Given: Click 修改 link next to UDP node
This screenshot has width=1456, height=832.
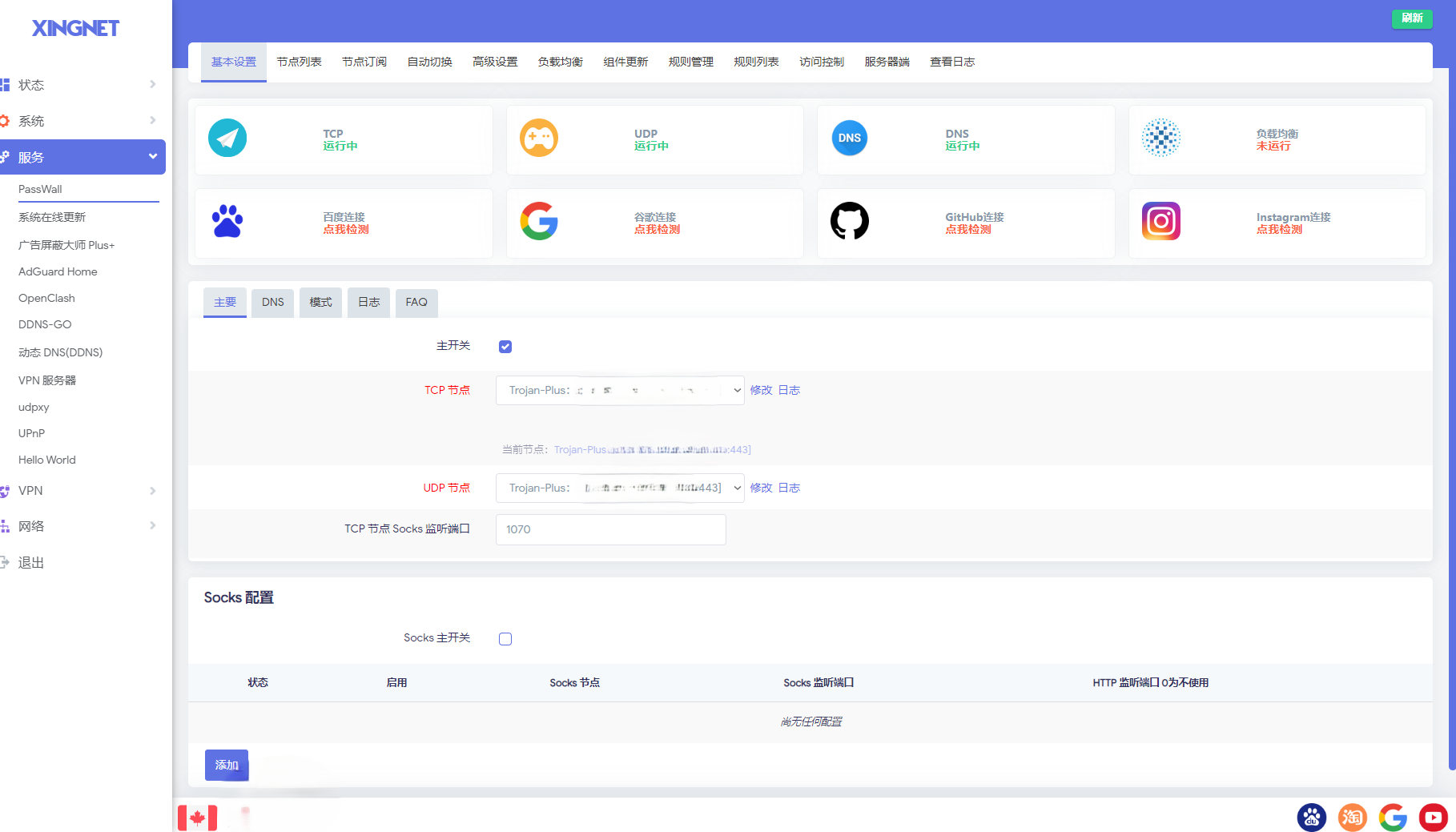Looking at the screenshot, I should click(x=762, y=488).
